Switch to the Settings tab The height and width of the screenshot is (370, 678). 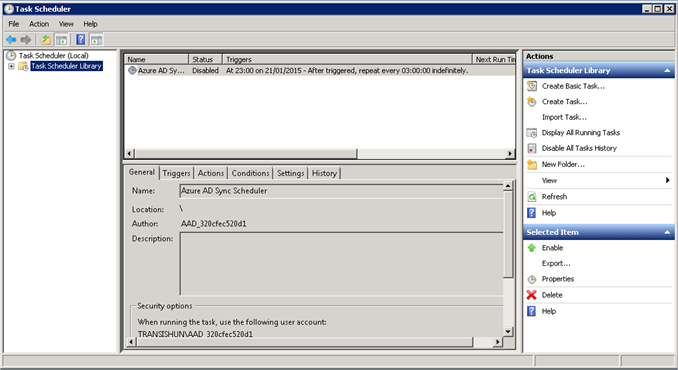[291, 173]
